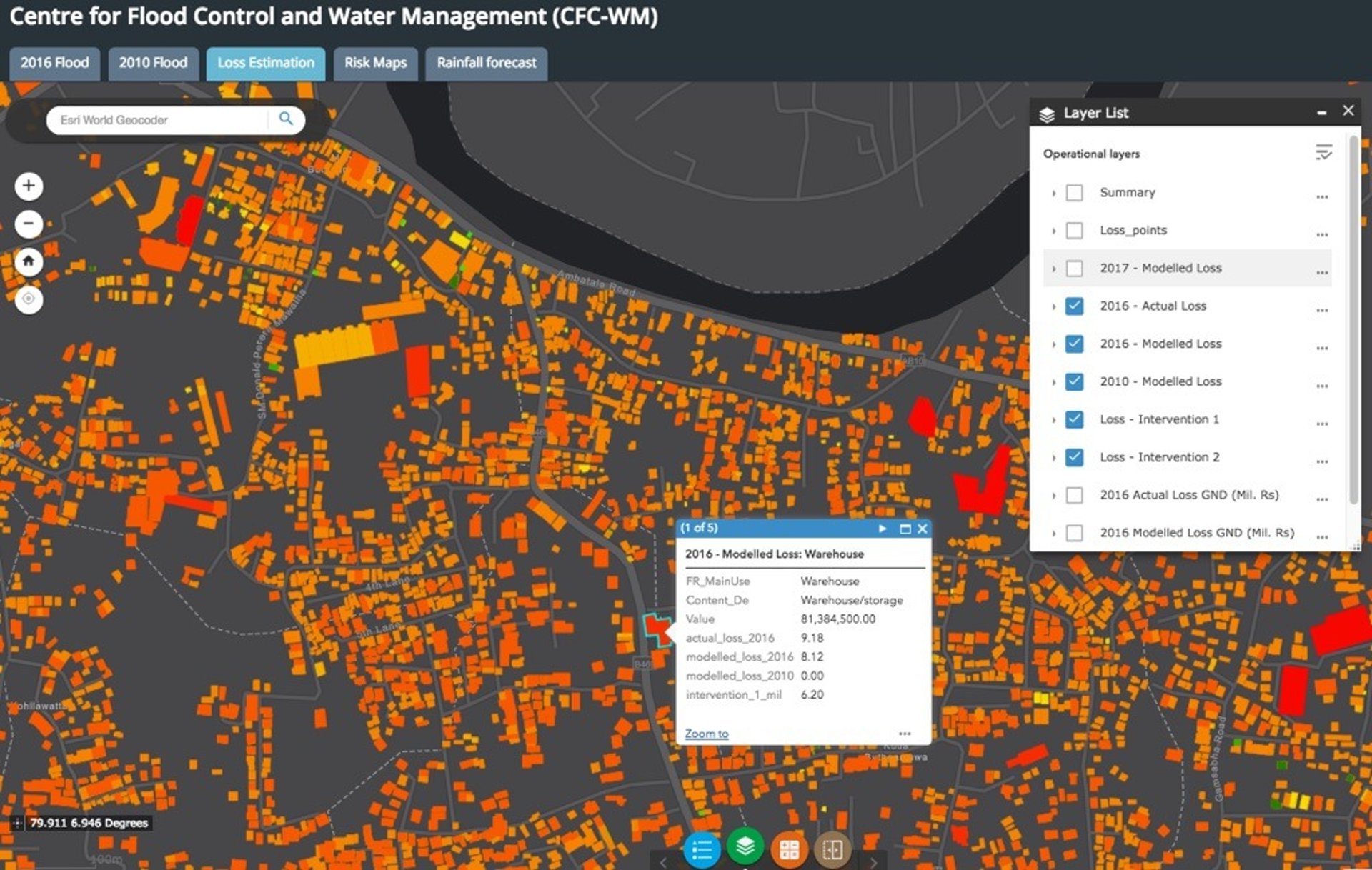Image resolution: width=1372 pixels, height=870 pixels.
Task: Click the map zoom in button
Action: (29, 186)
